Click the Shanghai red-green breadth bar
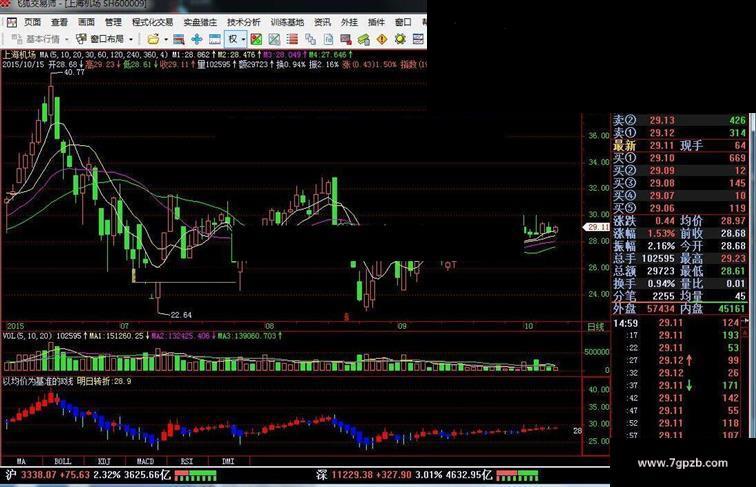756x487 pixels. (x=195, y=476)
